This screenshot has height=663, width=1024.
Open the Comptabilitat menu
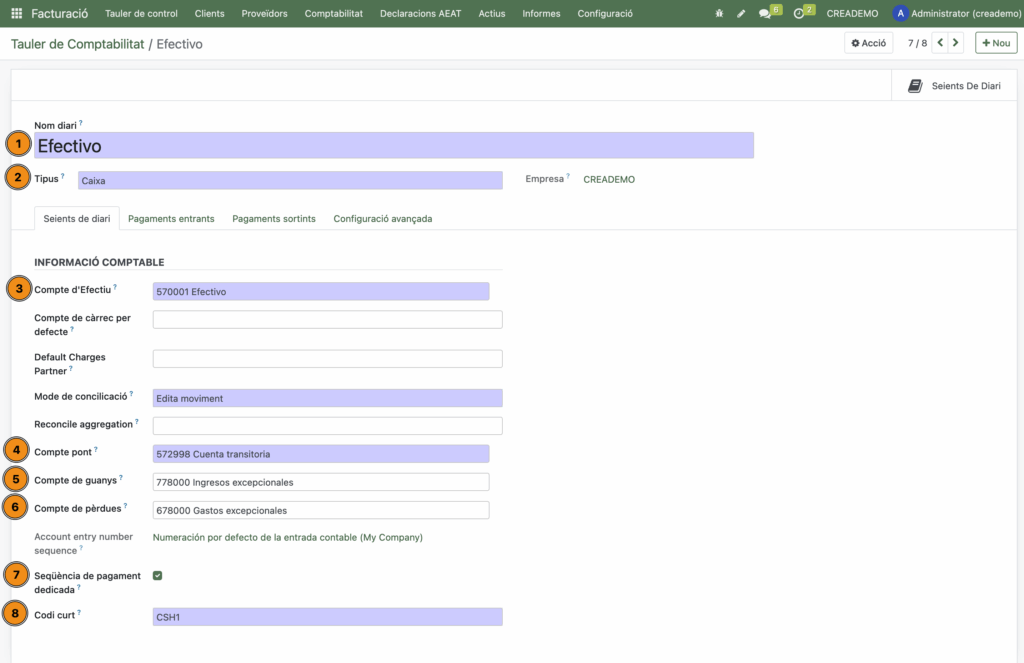click(x=334, y=14)
